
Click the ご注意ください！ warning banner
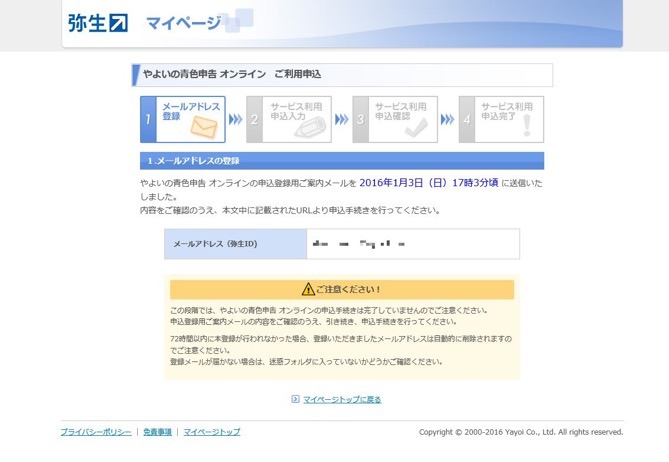[342, 290]
